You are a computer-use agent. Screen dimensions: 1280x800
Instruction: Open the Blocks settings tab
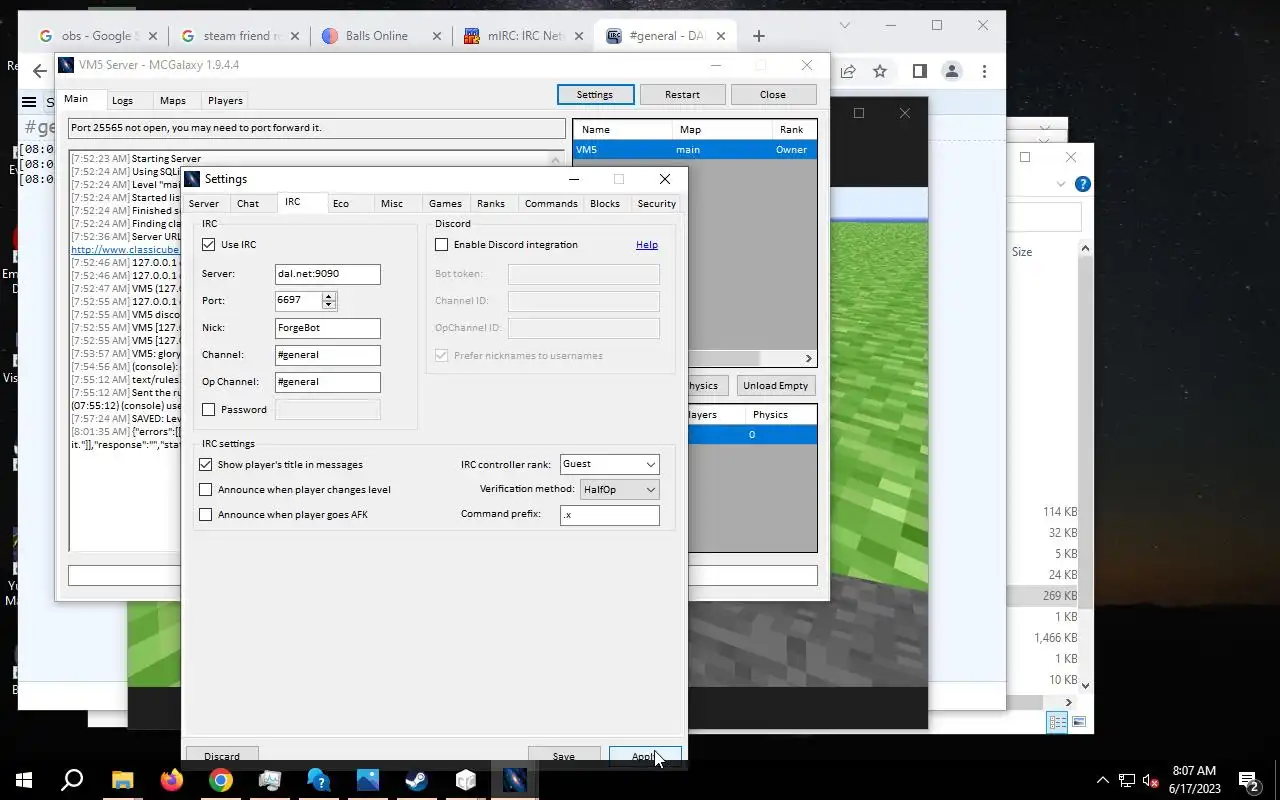(x=605, y=203)
